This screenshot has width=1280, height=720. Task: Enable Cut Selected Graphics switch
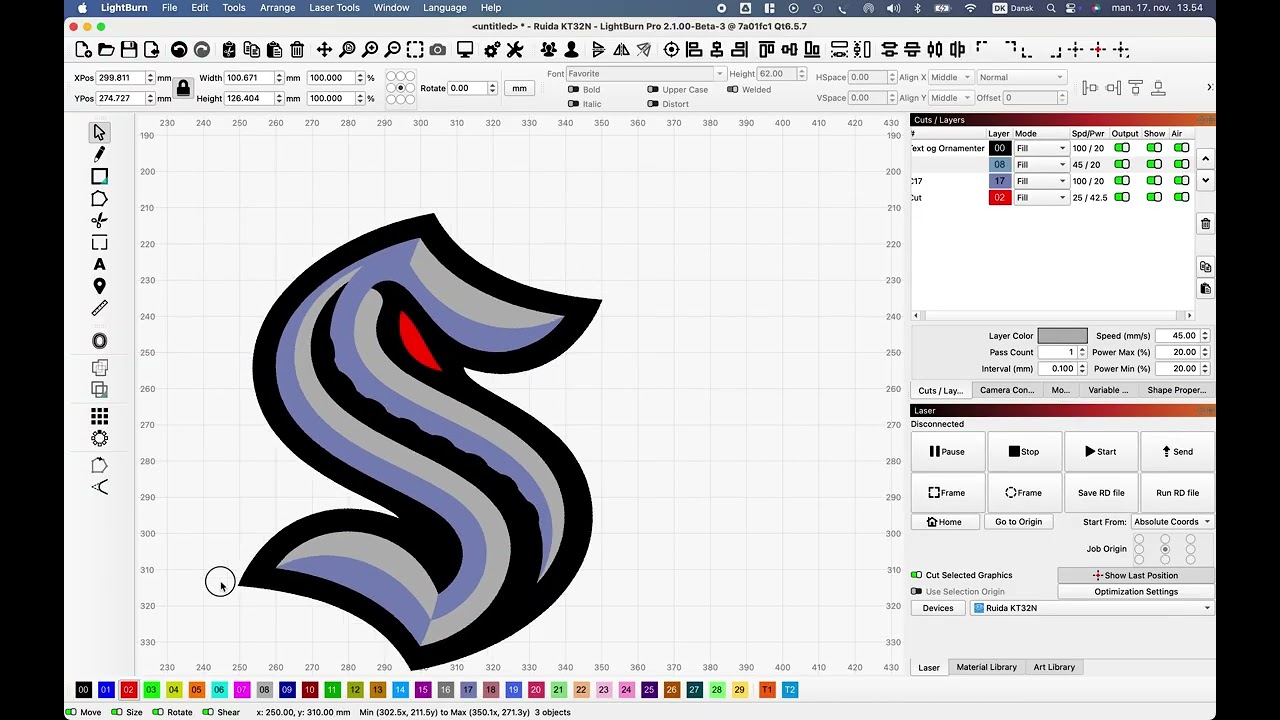(916, 575)
